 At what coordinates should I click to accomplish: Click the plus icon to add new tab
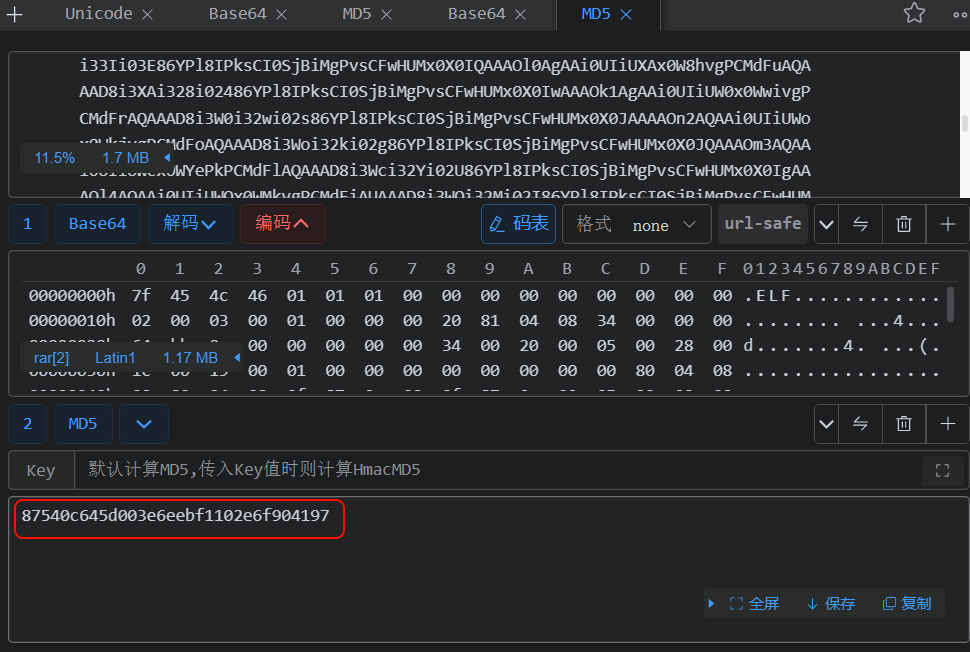click(x=14, y=14)
